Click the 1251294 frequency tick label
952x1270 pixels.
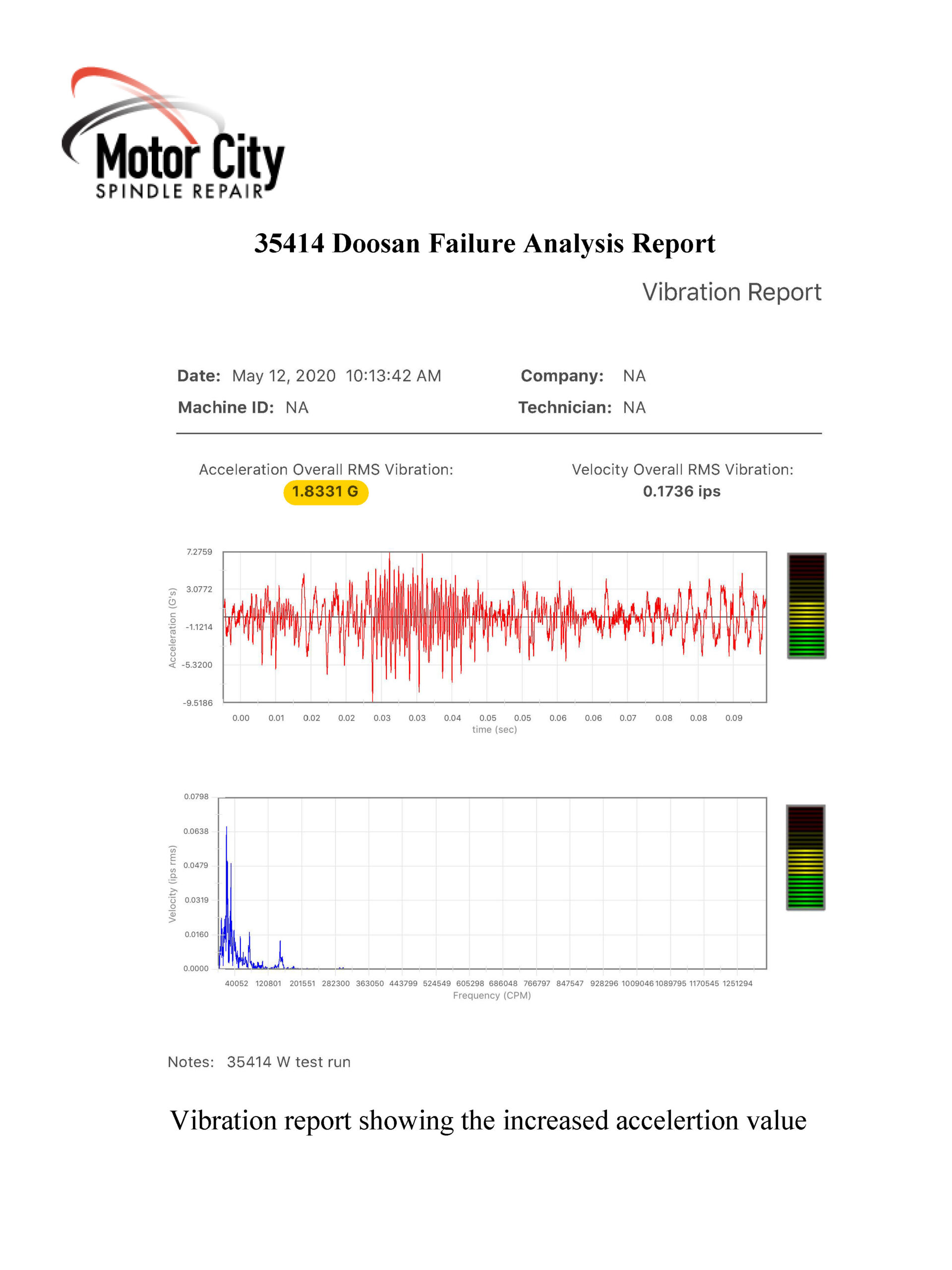point(737,983)
